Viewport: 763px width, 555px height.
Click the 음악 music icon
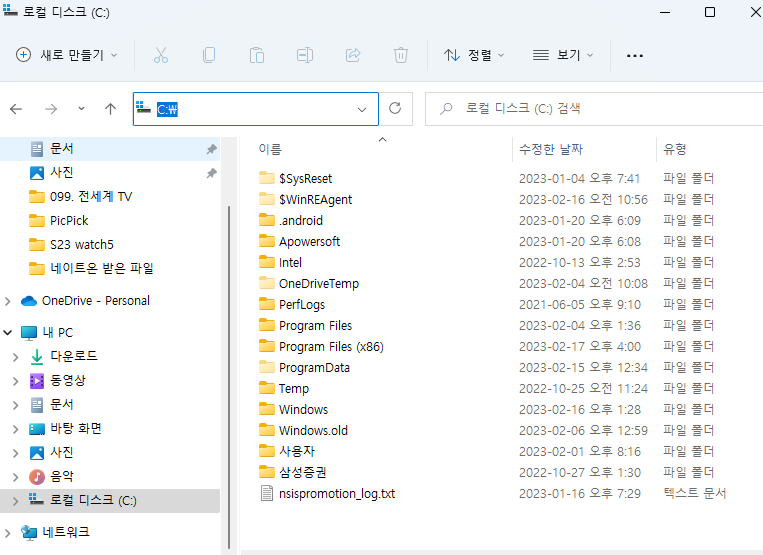[37, 477]
